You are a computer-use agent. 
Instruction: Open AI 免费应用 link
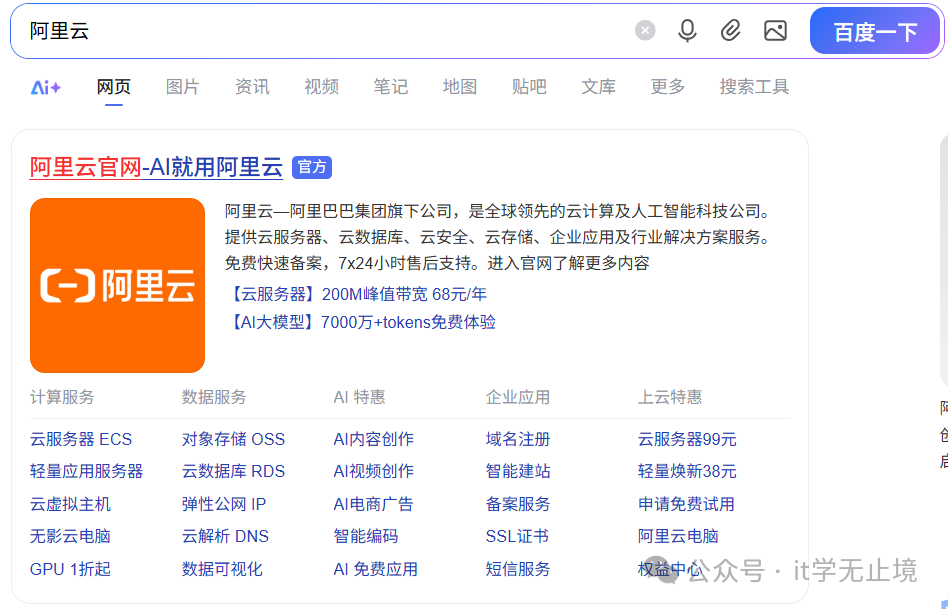click(375, 569)
